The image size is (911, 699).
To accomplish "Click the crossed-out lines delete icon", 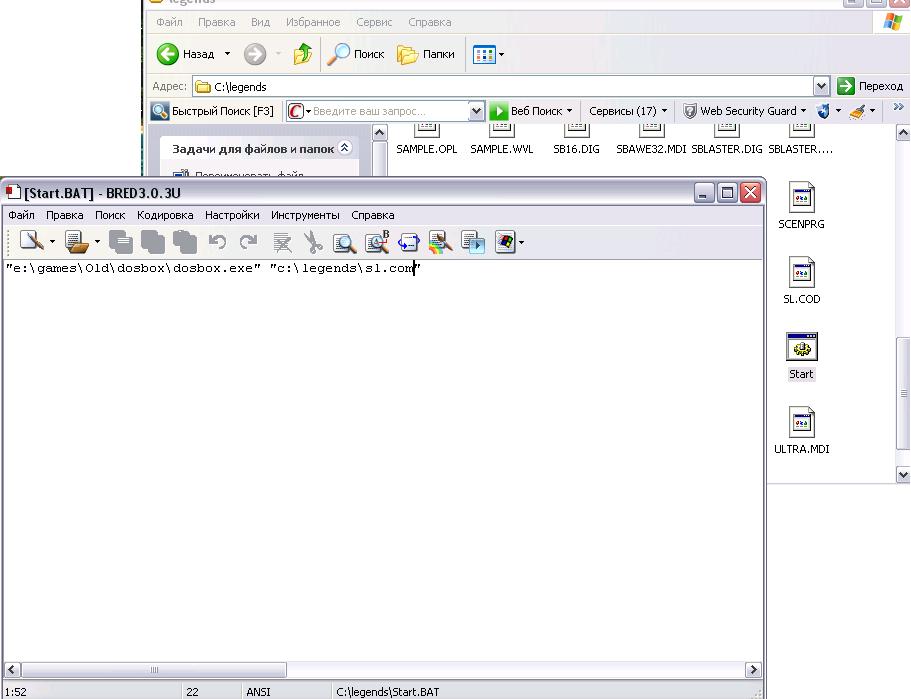I will click(282, 242).
